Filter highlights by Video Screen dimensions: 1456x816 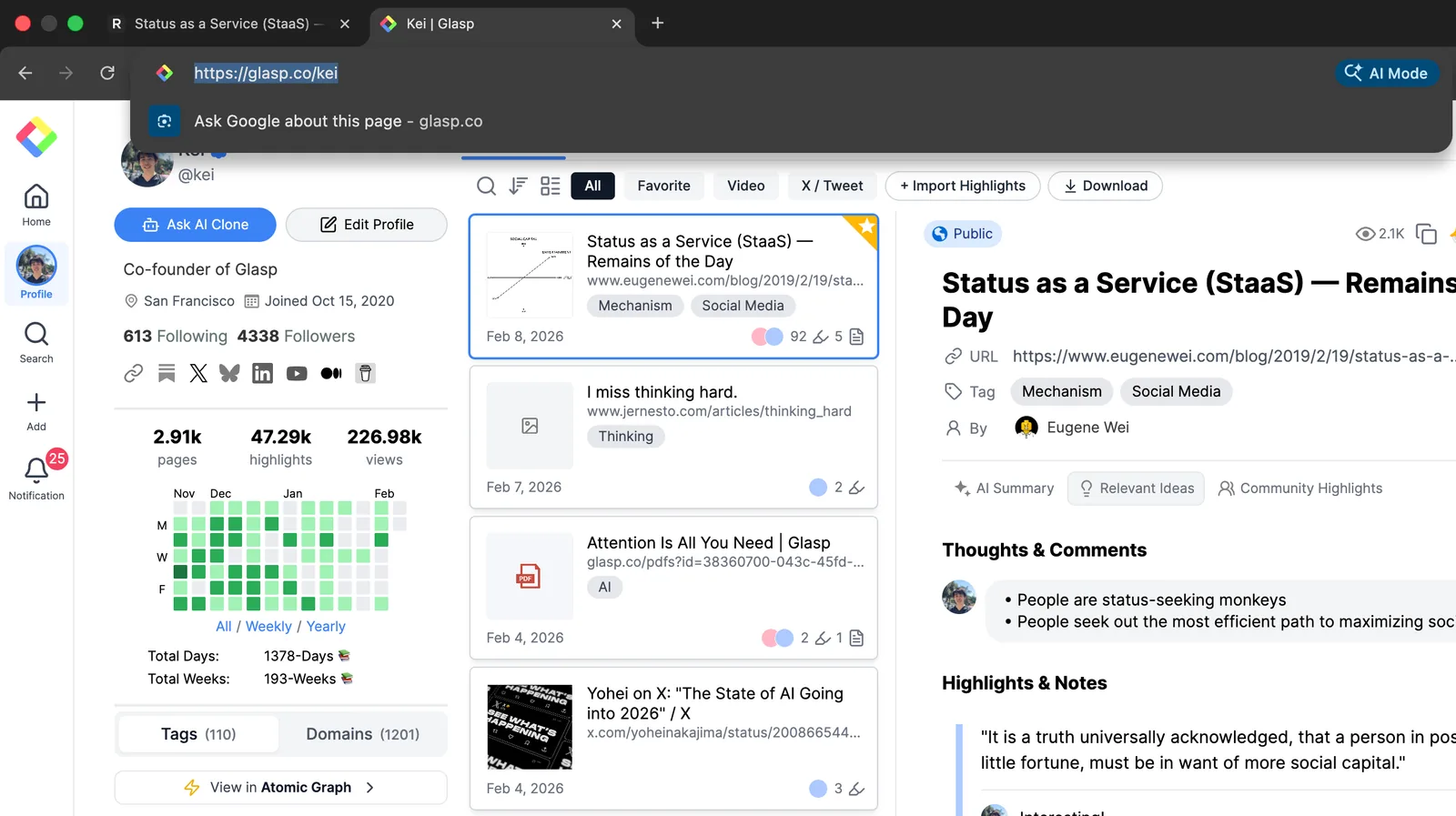(x=745, y=186)
